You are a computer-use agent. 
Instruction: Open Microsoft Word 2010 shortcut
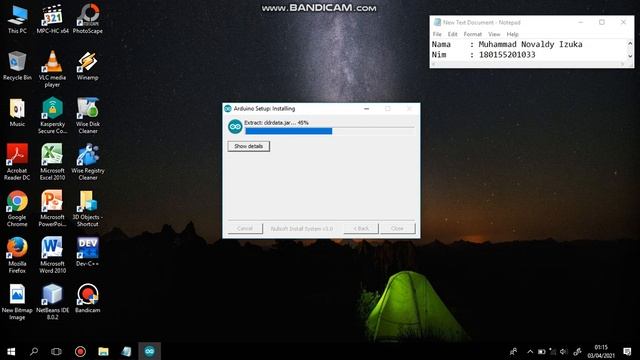click(52, 255)
